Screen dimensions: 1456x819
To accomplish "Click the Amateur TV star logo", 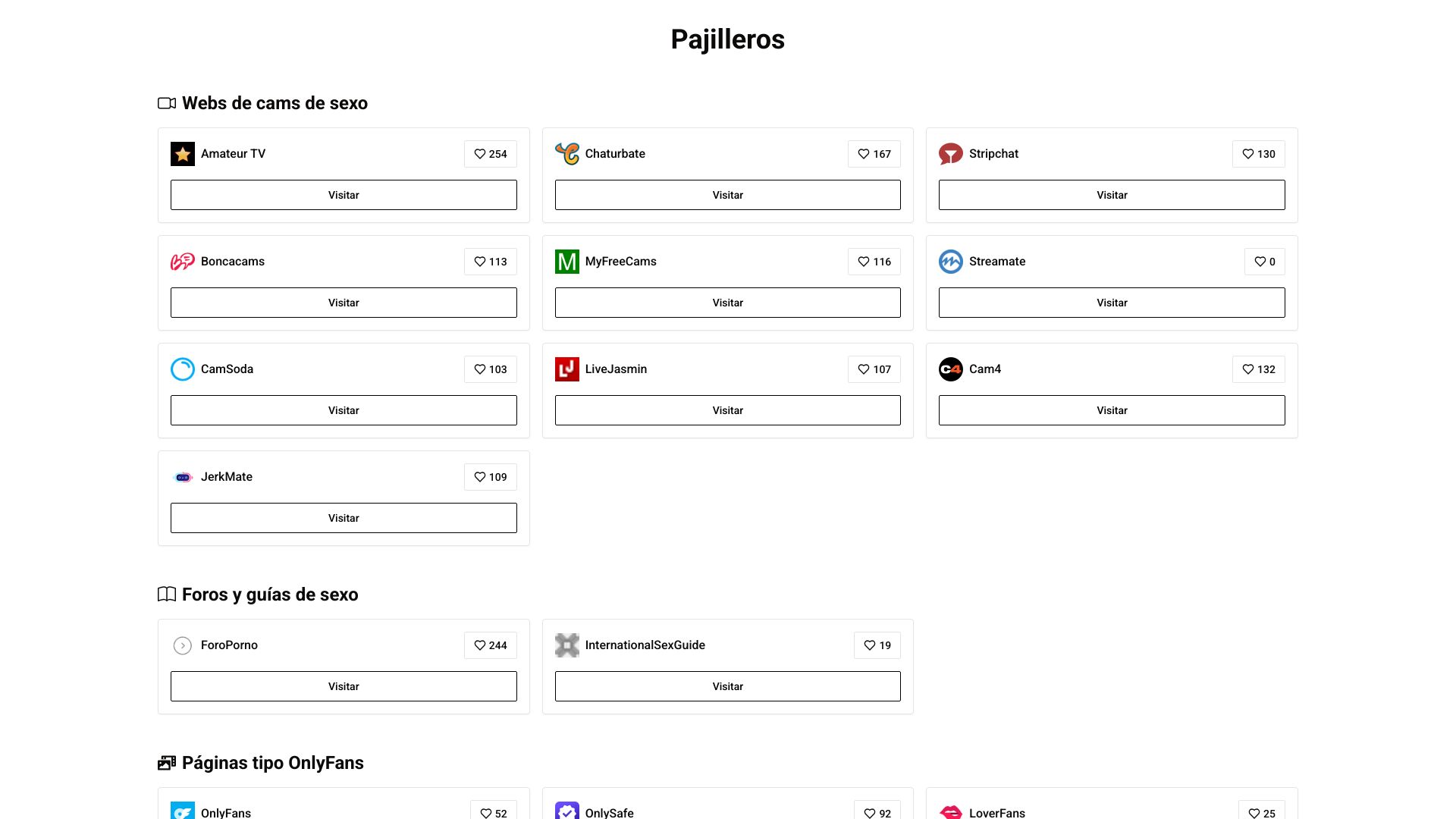I will pyautogui.click(x=183, y=154).
